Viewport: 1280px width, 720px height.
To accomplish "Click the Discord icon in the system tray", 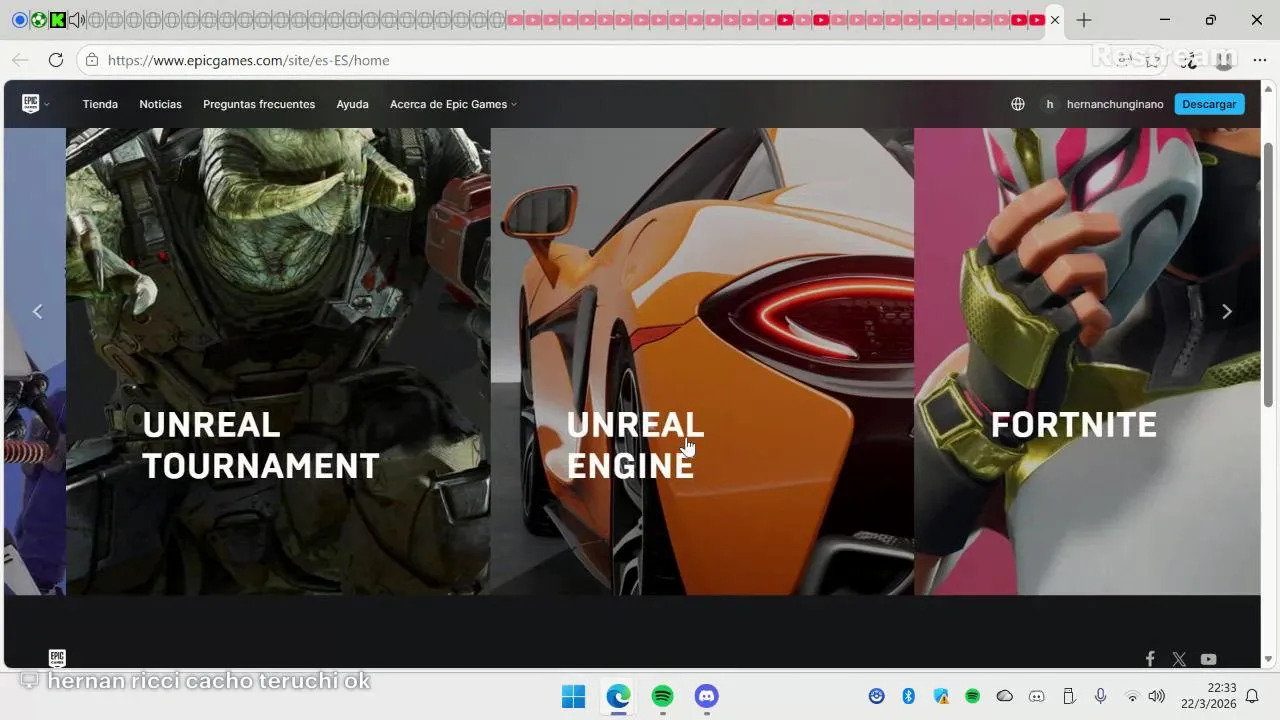I will [x=1037, y=696].
